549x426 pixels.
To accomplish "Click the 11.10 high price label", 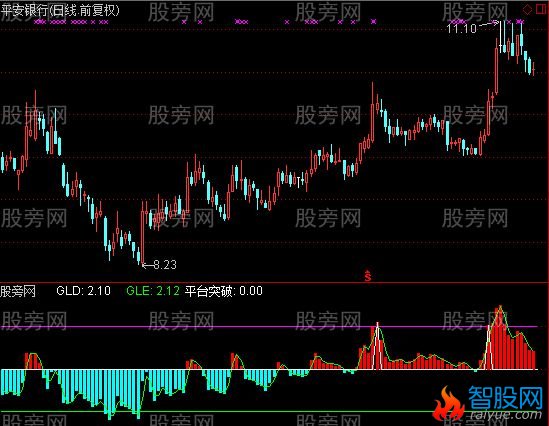I will point(461,28).
